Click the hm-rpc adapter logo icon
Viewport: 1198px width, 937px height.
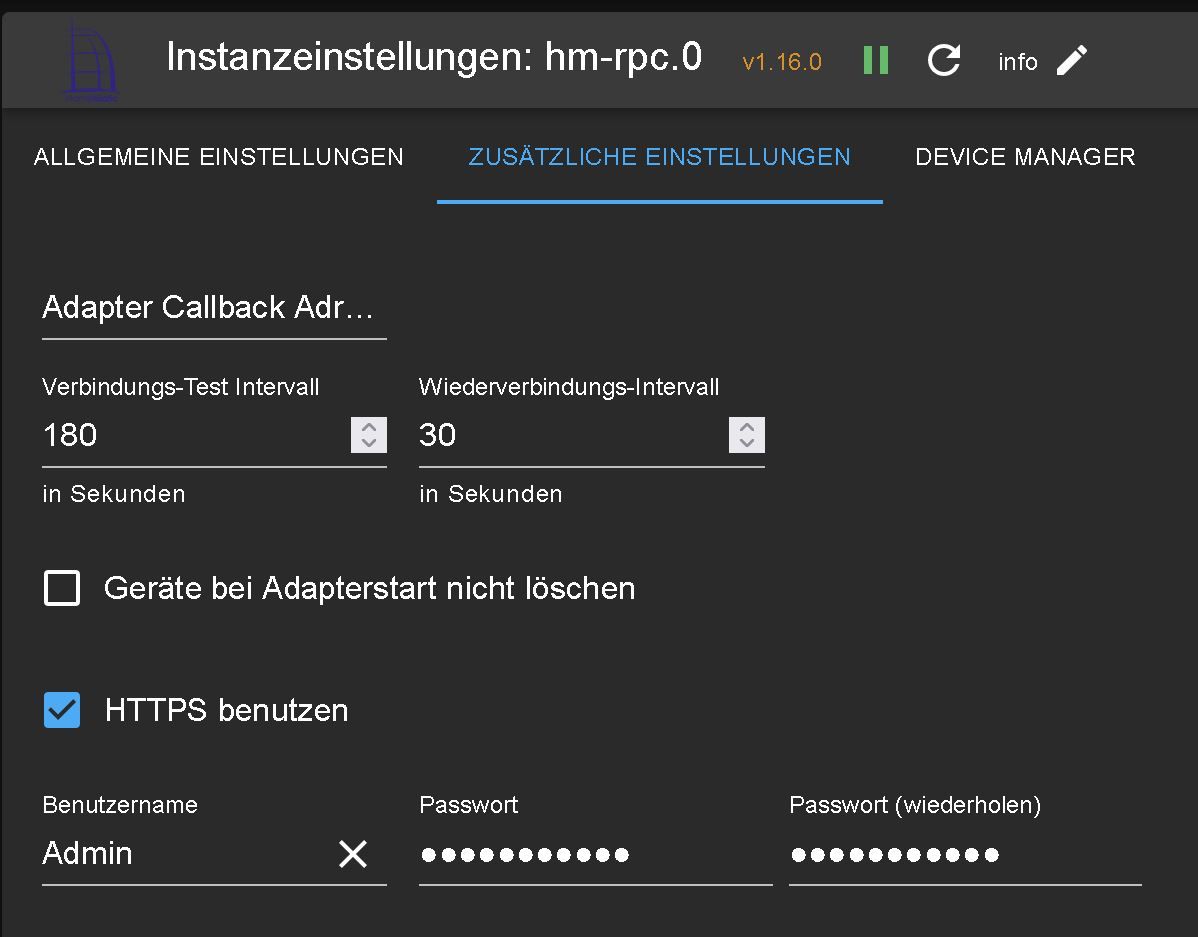click(90, 62)
